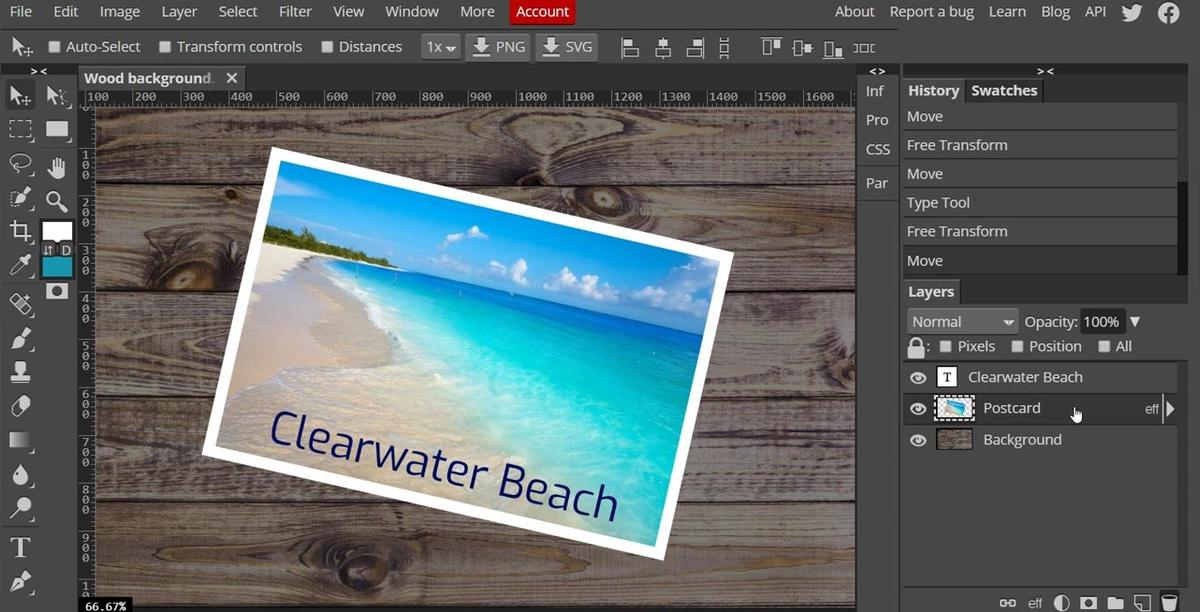Expand the side panel column <> handle
The height and width of the screenshot is (612, 1200).
click(877, 71)
